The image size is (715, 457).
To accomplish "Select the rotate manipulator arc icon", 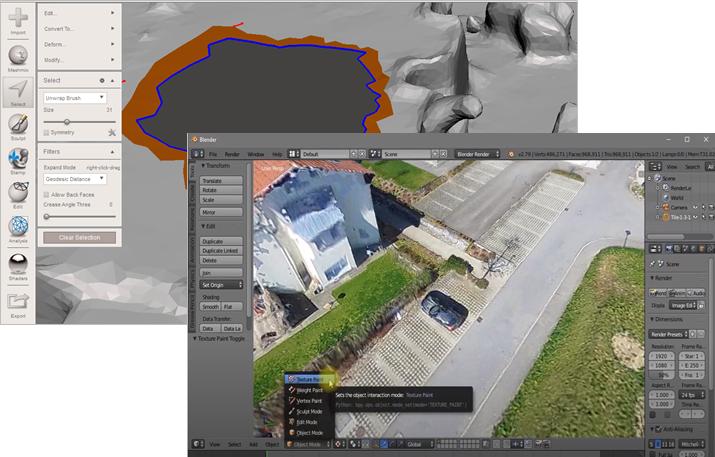I will (x=392, y=444).
